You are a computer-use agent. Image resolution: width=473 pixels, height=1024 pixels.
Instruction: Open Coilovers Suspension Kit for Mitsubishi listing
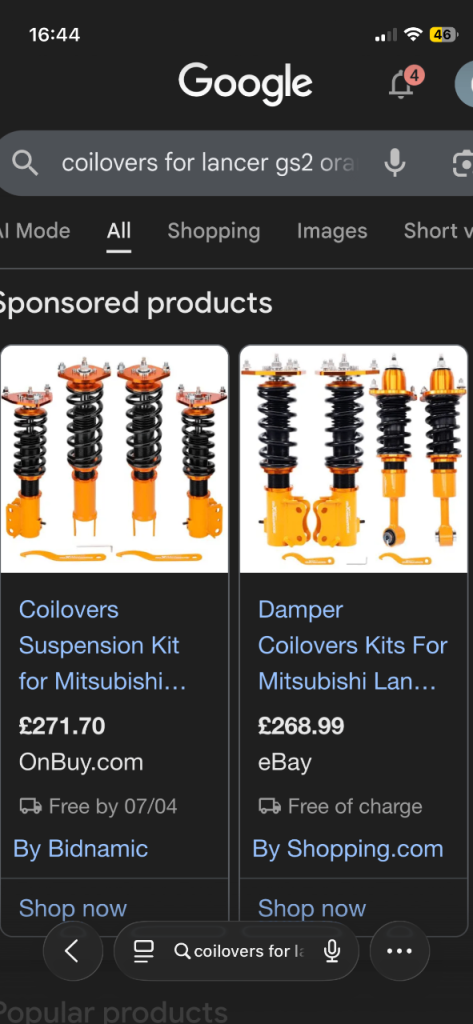103,645
